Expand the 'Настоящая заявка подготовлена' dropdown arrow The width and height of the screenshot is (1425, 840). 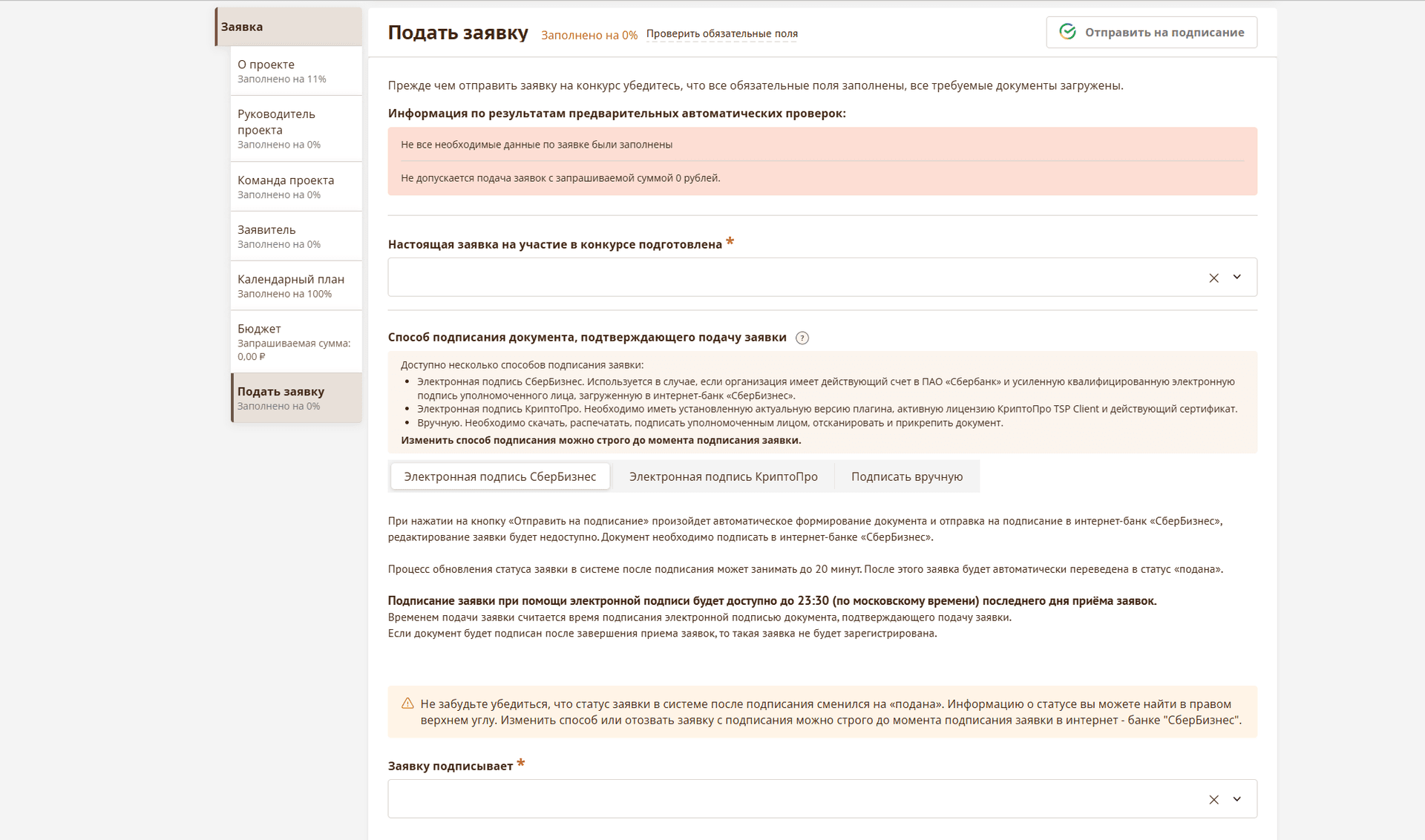tap(1236, 277)
